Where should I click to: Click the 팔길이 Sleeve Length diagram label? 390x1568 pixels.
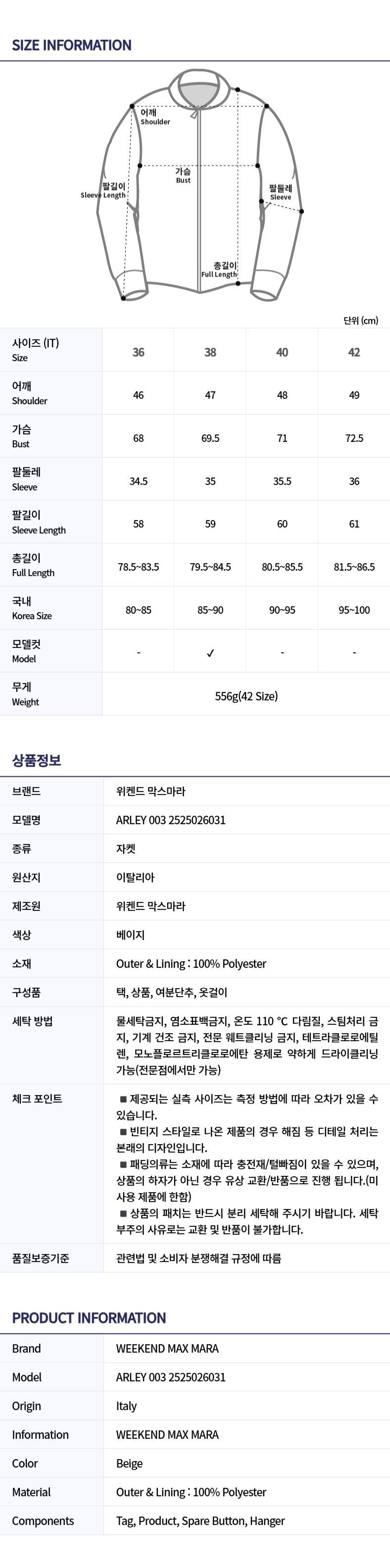[x=104, y=191]
